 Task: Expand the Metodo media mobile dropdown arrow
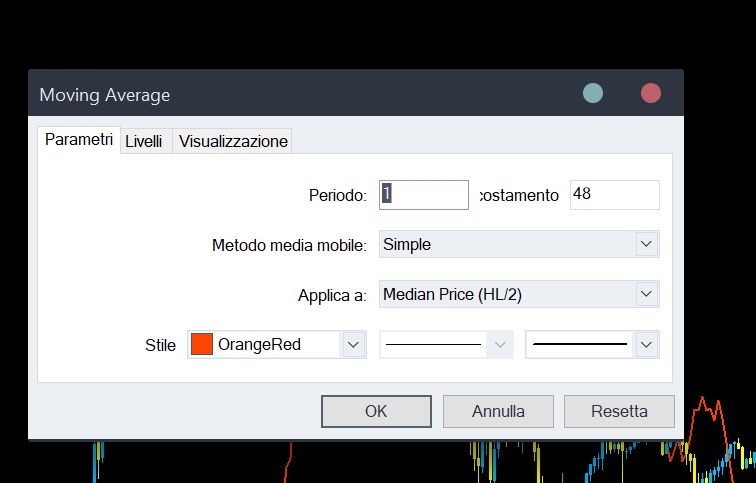647,244
